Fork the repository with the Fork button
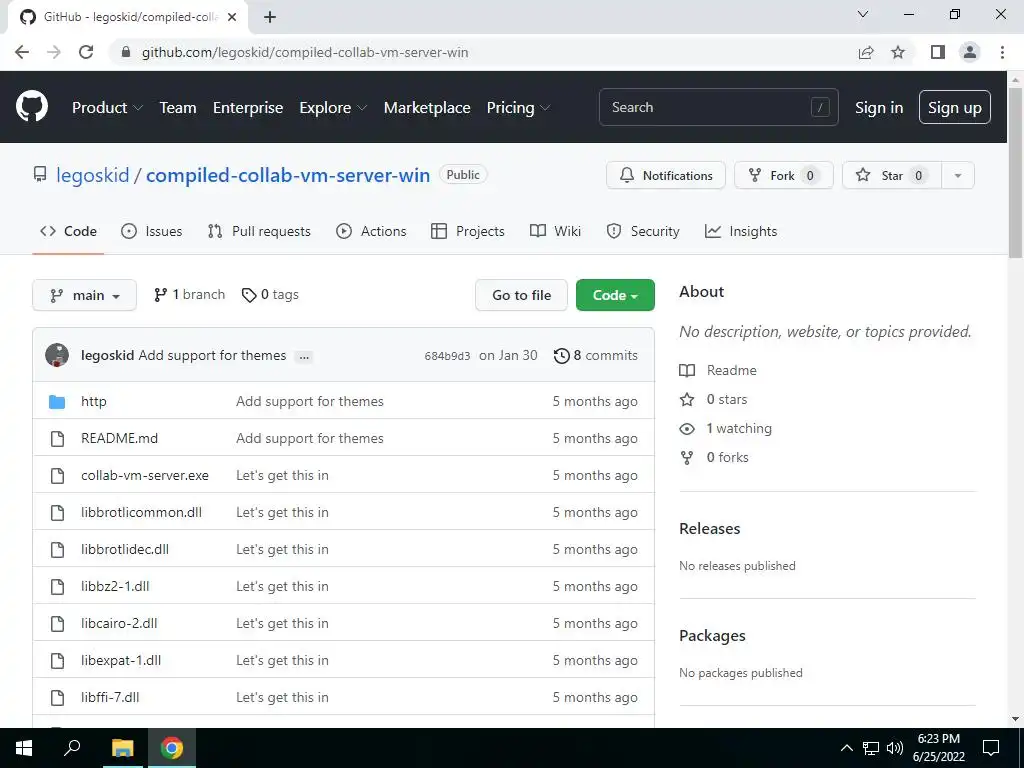 pos(784,176)
